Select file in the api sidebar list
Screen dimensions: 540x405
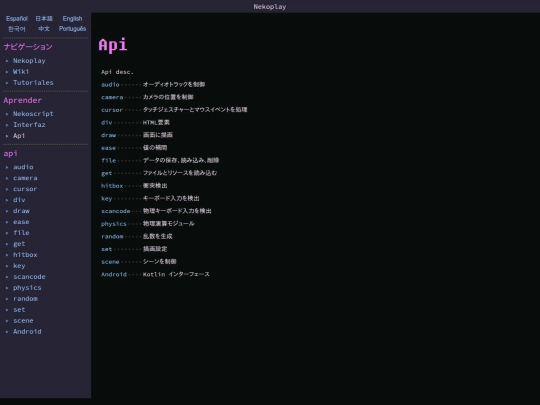(x=21, y=233)
